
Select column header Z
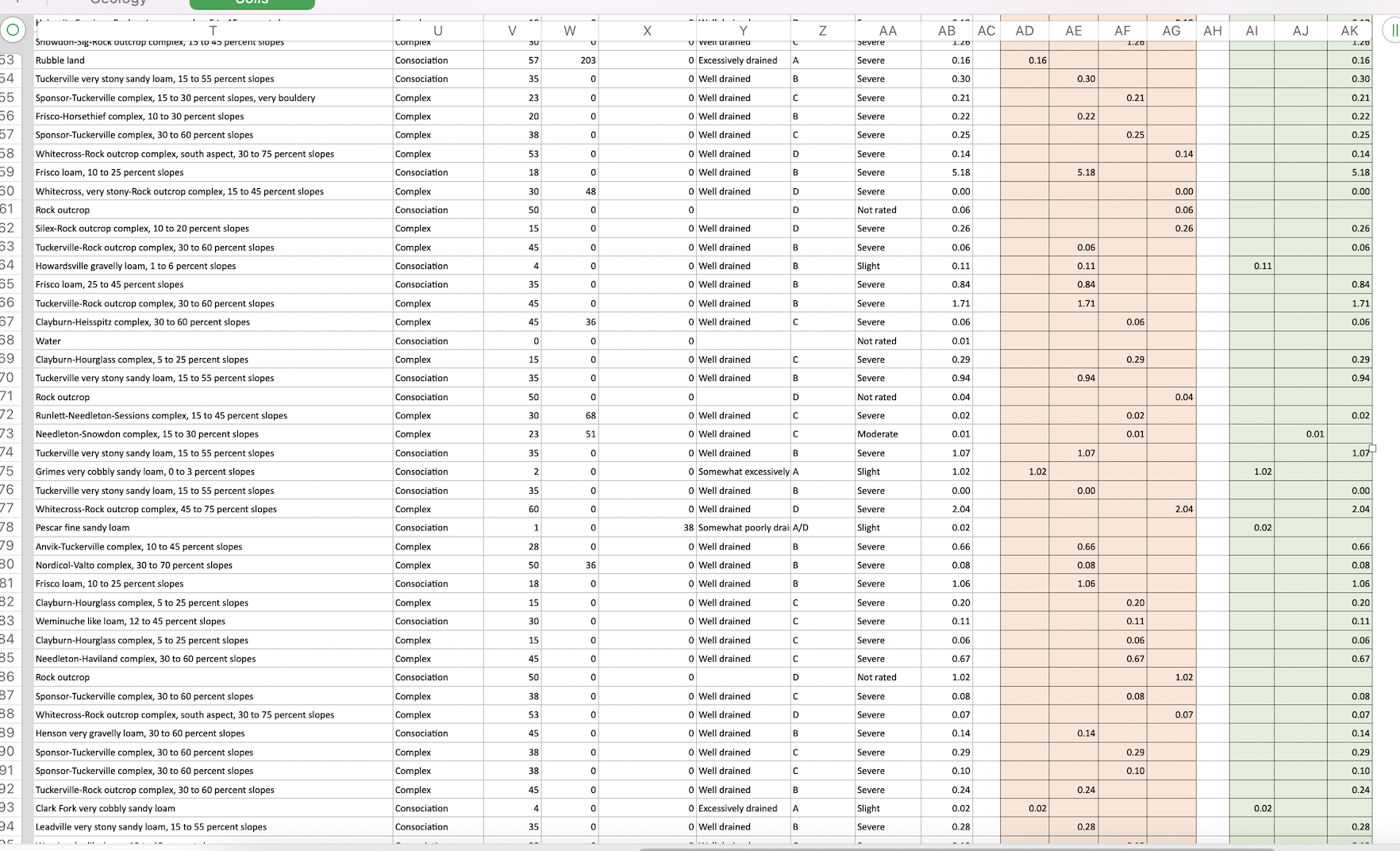(822, 30)
